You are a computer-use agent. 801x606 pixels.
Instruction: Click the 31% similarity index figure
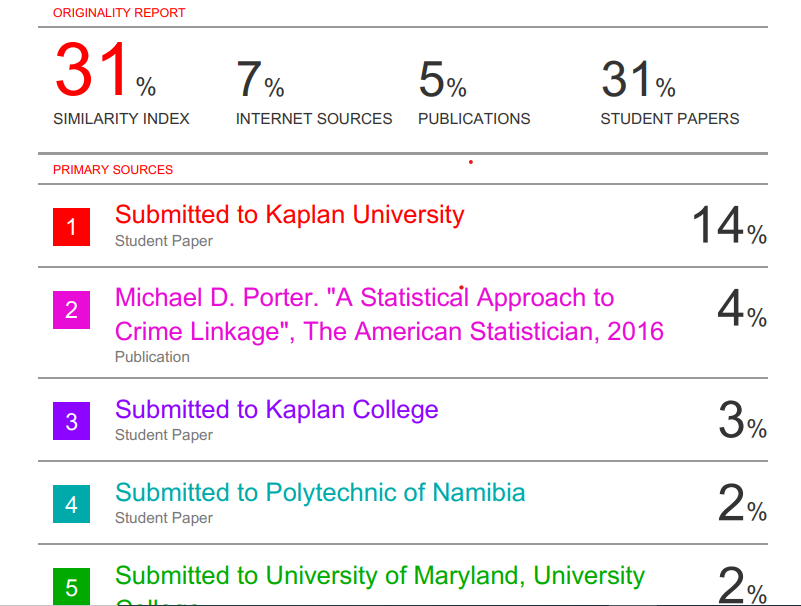coord(105,70)
